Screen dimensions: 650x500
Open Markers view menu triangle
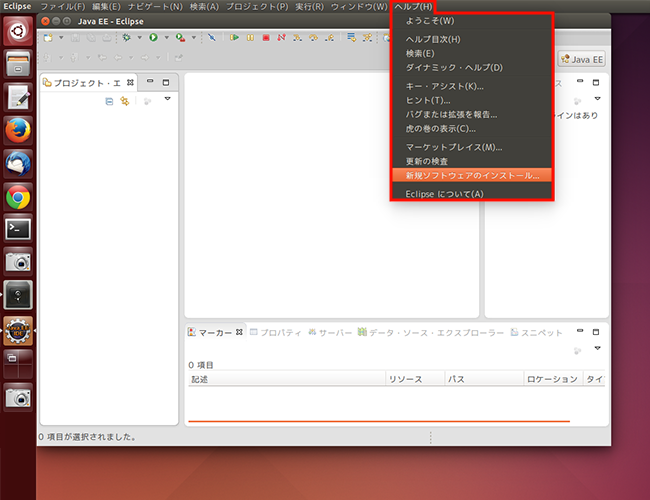(597, 348)
